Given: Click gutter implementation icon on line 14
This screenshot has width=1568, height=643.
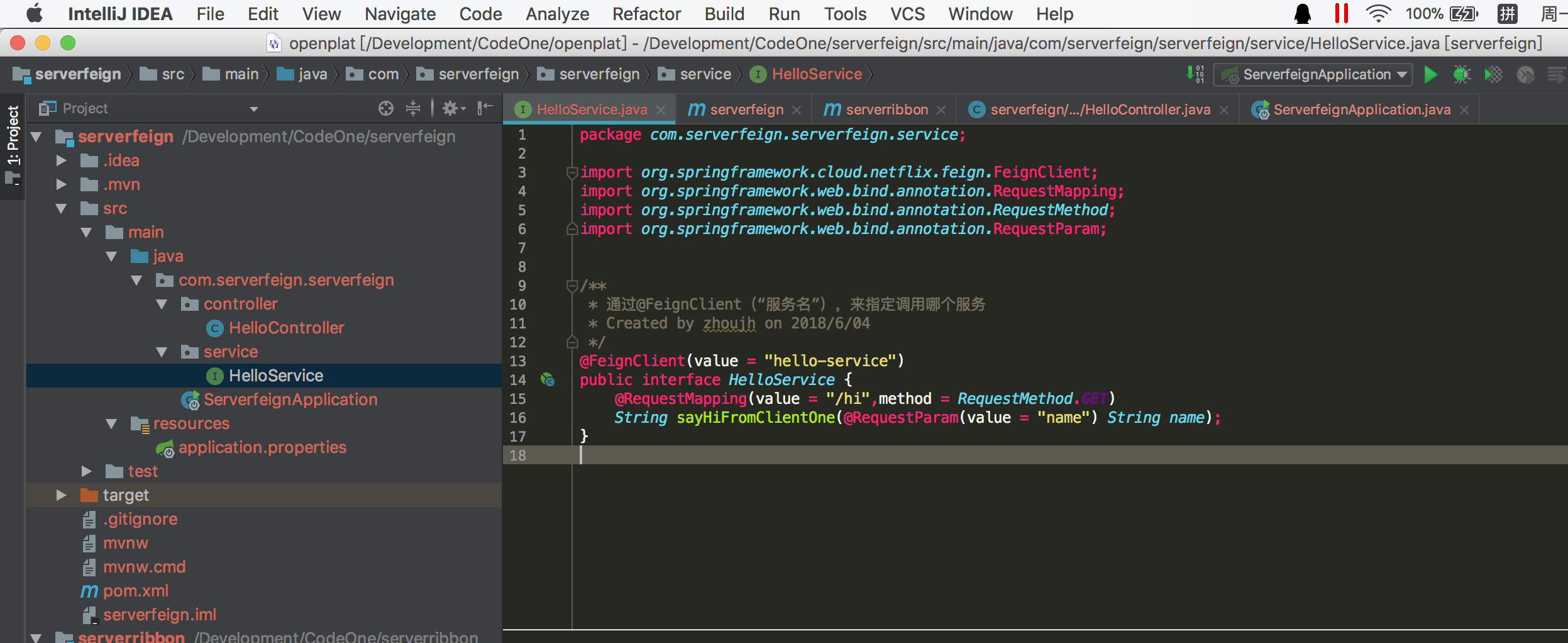Looking at the screenshot, I should [x=548, y=380].
